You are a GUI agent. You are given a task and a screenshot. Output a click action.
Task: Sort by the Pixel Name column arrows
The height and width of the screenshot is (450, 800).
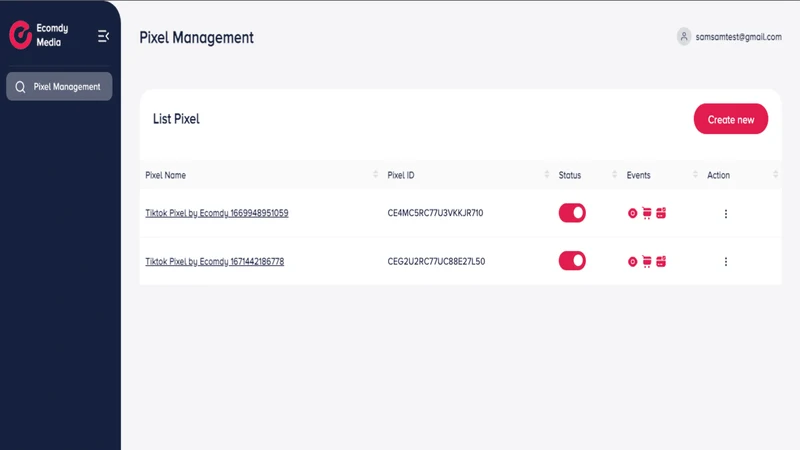point(376,174)
